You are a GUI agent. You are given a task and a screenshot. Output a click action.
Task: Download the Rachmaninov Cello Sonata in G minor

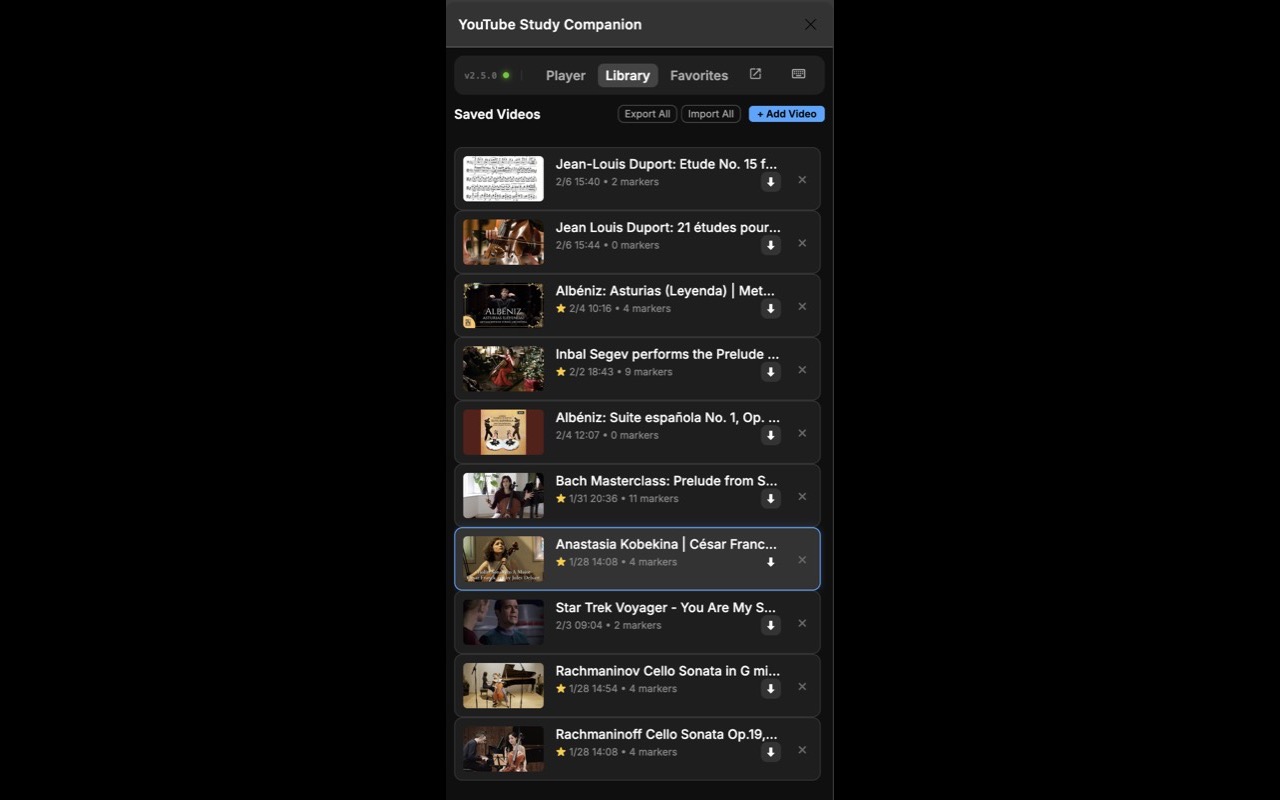click(x=770, y=689)
